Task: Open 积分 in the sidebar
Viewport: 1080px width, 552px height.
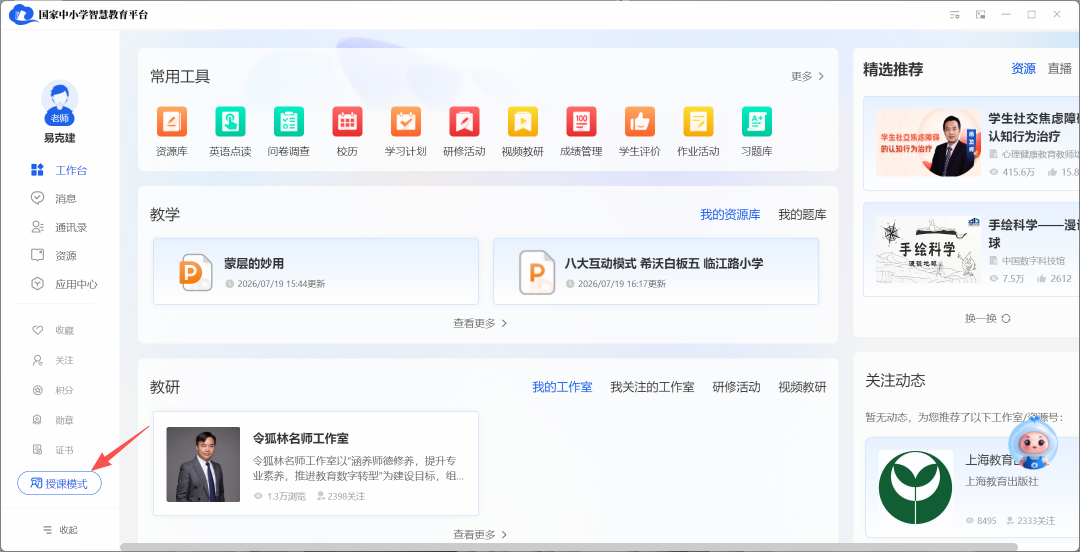Action: tap(53, 390)
